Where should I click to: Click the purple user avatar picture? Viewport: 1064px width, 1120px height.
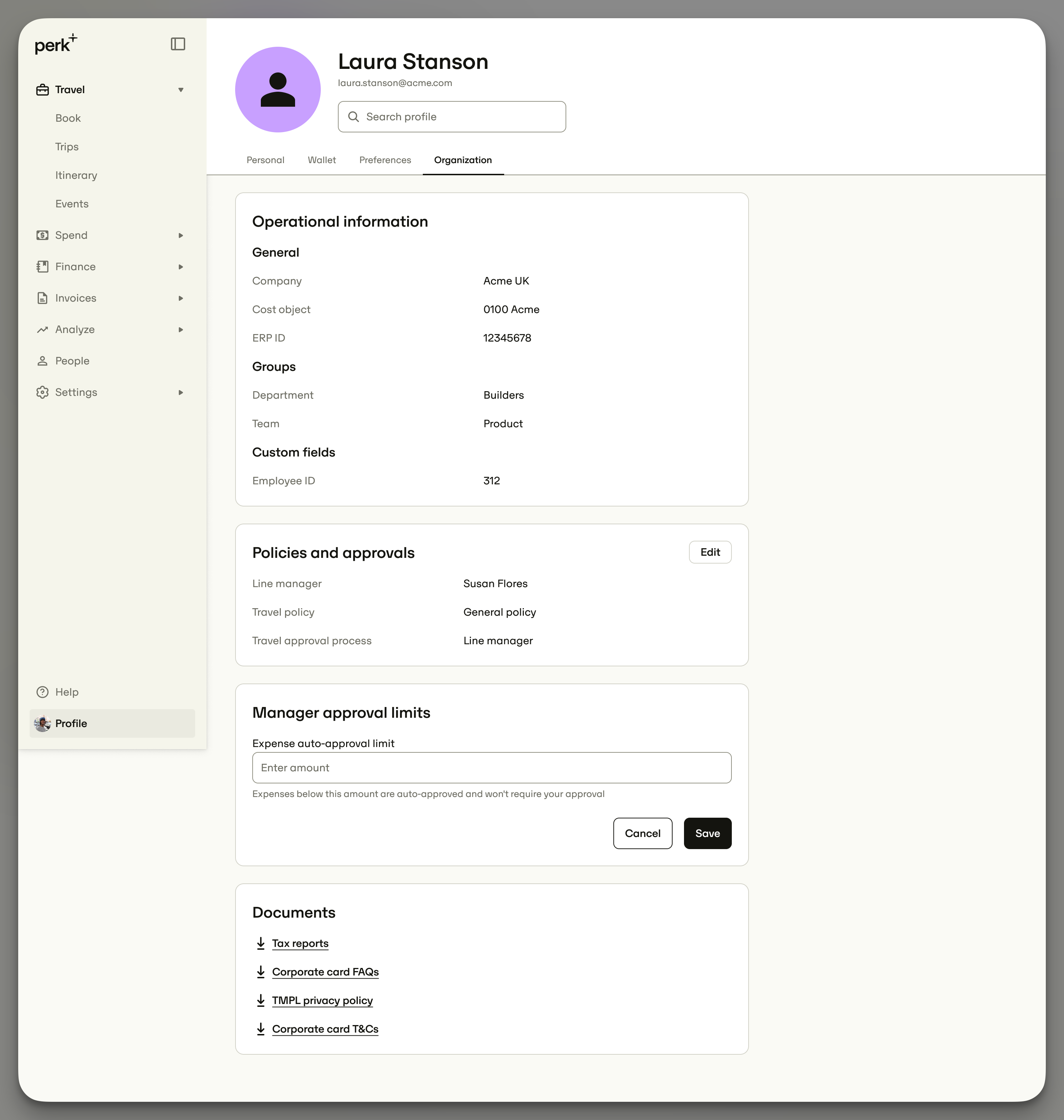tap(278, 90)
